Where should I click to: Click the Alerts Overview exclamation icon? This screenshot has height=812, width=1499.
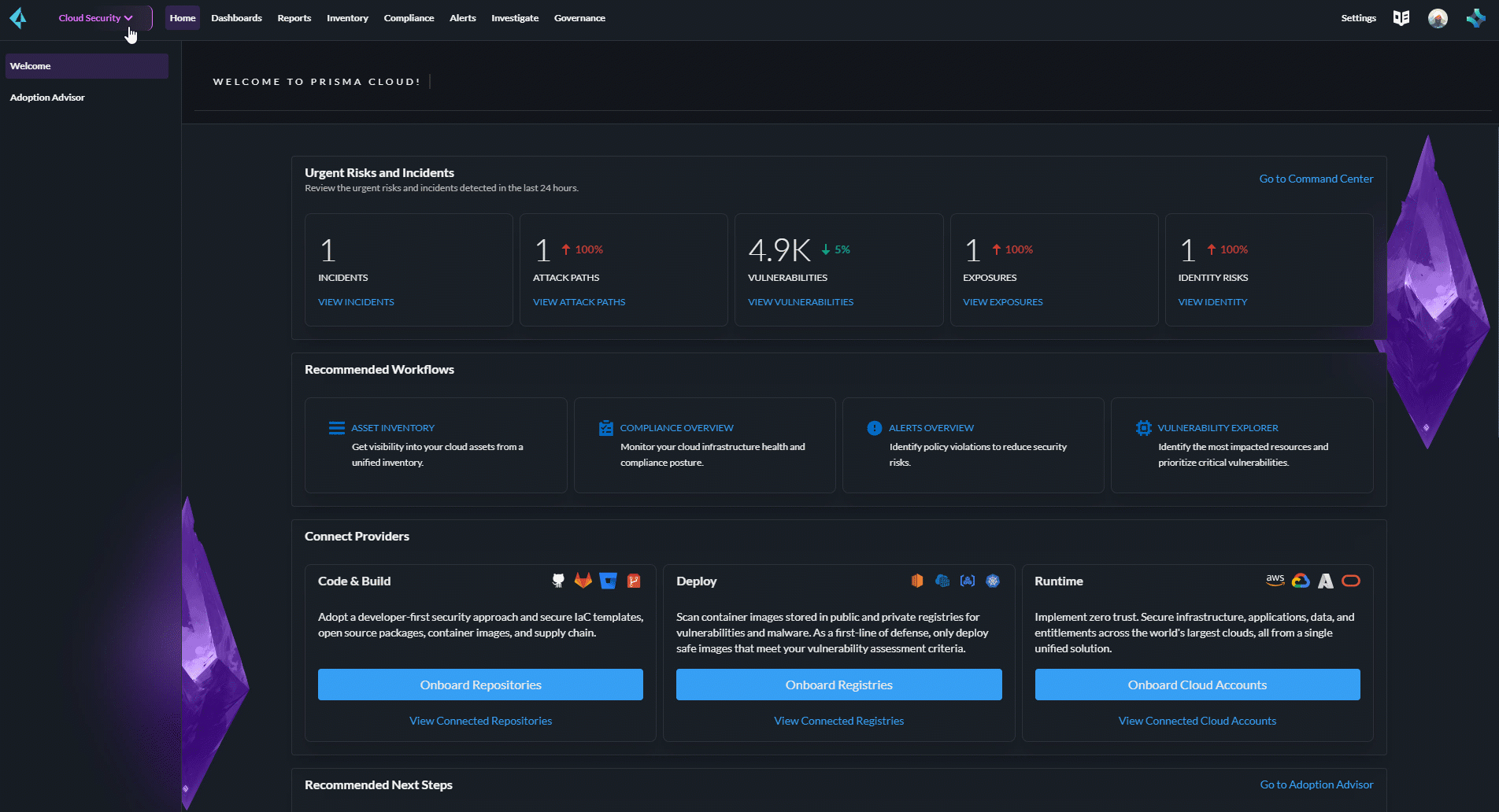(x=874, y=428)
